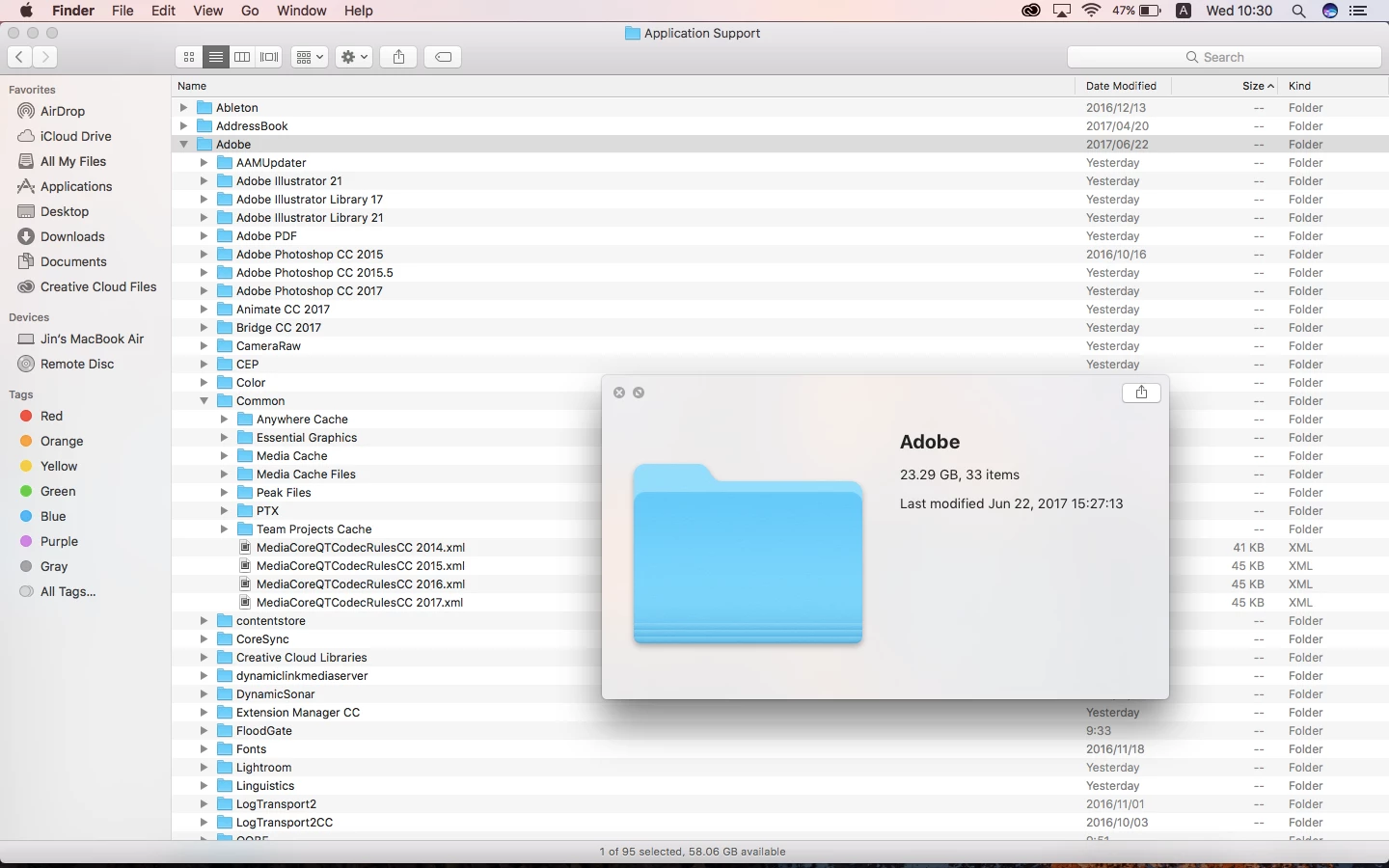Screen dimensions: 1389x868
Task: Click the toolbar Share button
Action: (x=398, y=57)
